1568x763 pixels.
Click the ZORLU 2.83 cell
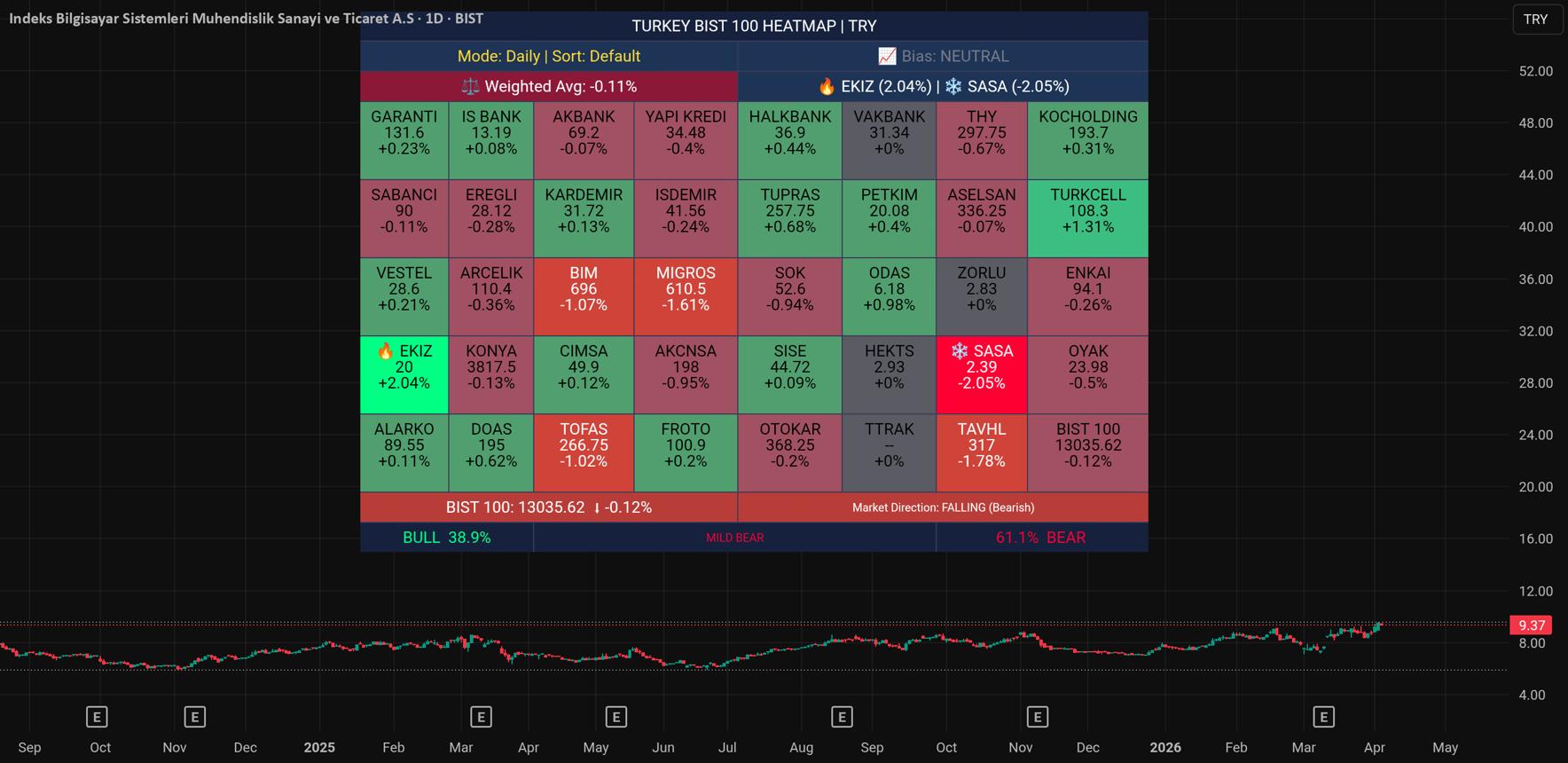click(x=982, y=297)
